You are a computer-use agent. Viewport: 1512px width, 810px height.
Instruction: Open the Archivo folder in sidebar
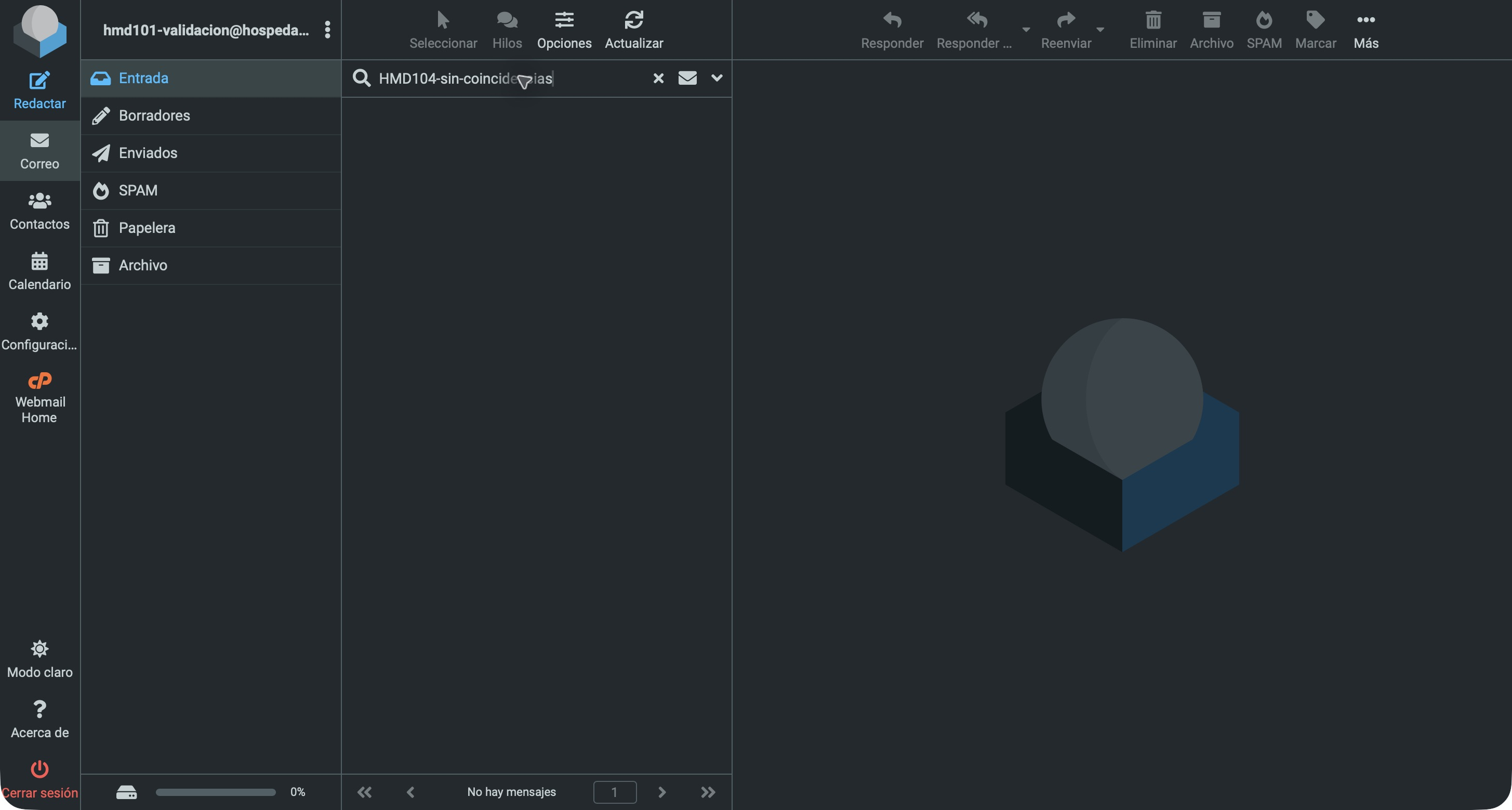tap(211, 266)
